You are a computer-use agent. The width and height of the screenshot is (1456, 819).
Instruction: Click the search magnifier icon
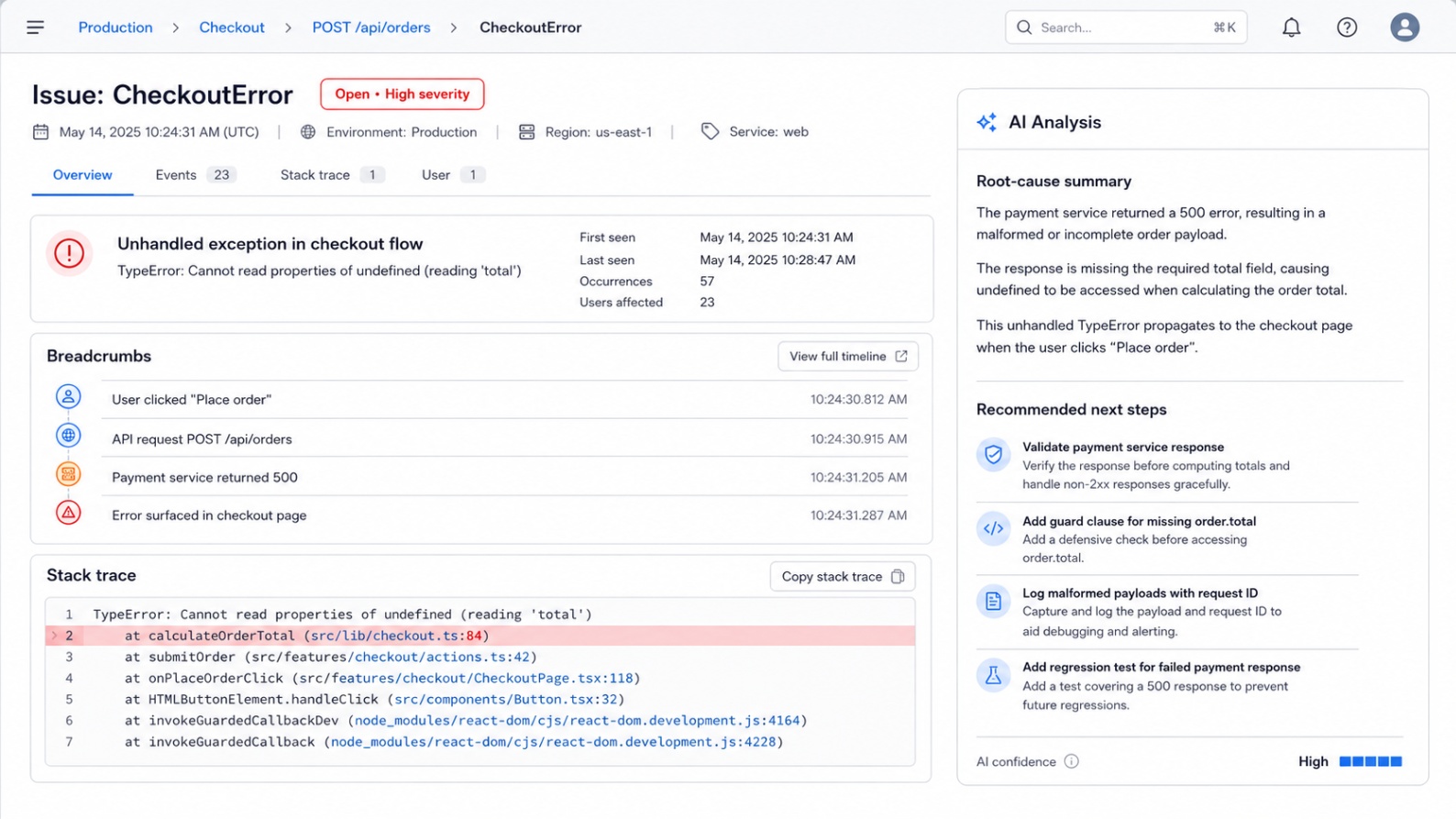coord(1024,28)
